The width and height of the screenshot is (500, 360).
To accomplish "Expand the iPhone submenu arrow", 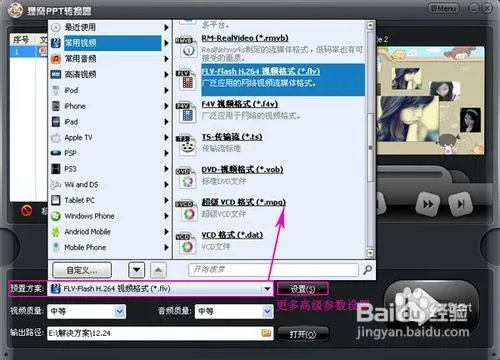I will point(166,106).
